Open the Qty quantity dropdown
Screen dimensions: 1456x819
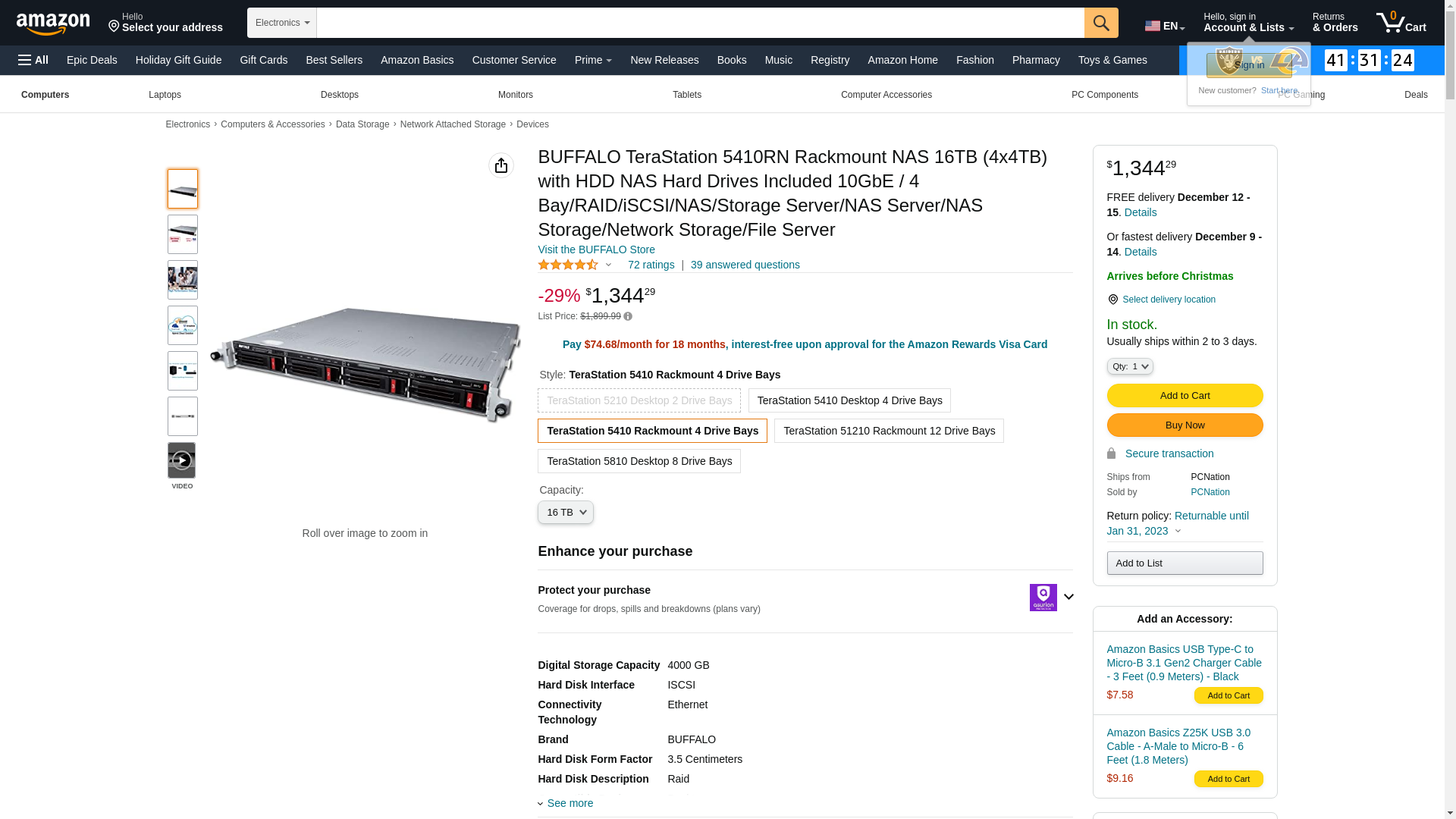(1129, 366)
